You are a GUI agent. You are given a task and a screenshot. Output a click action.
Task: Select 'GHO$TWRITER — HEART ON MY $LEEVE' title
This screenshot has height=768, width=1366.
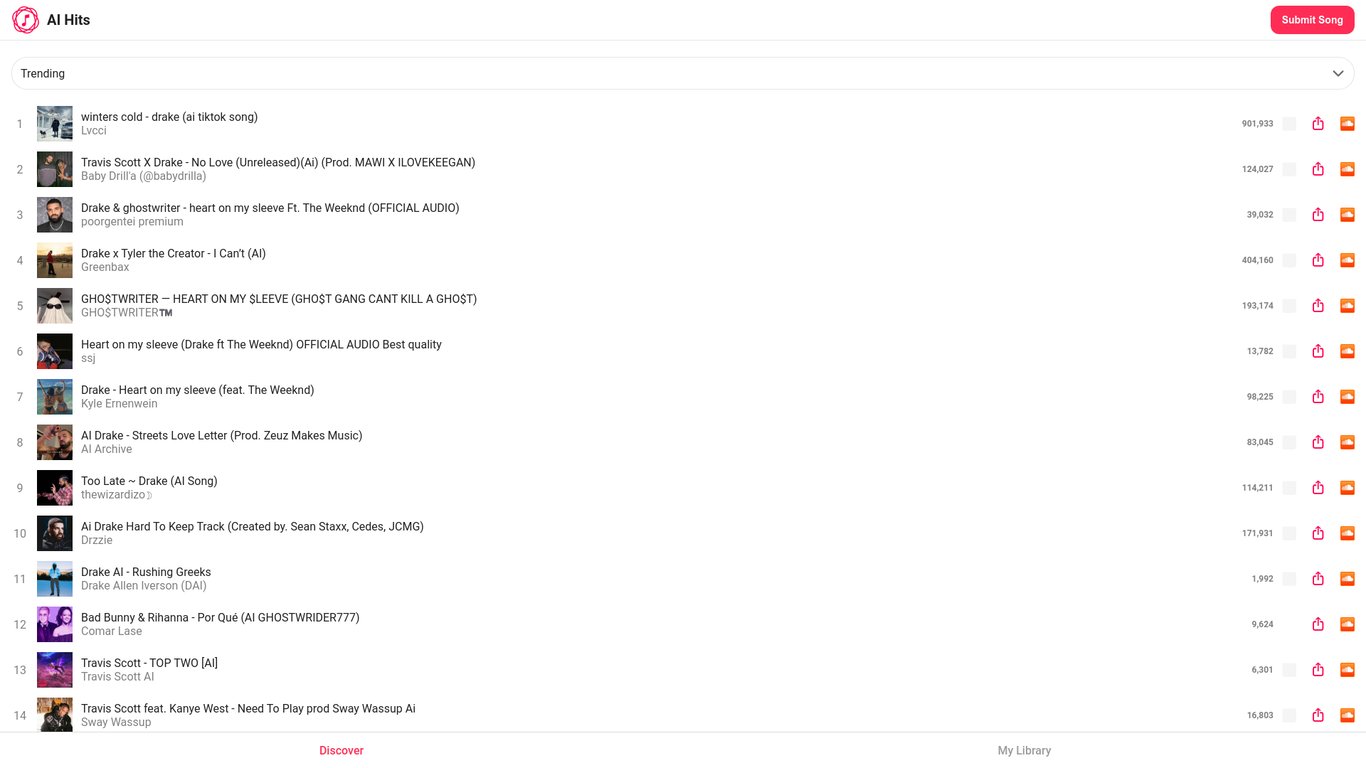pyautogui.click(x=279, y=299)
